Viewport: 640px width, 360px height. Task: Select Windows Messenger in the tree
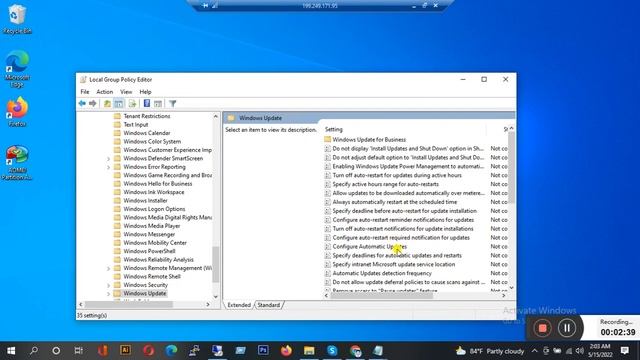pos(149,234)
